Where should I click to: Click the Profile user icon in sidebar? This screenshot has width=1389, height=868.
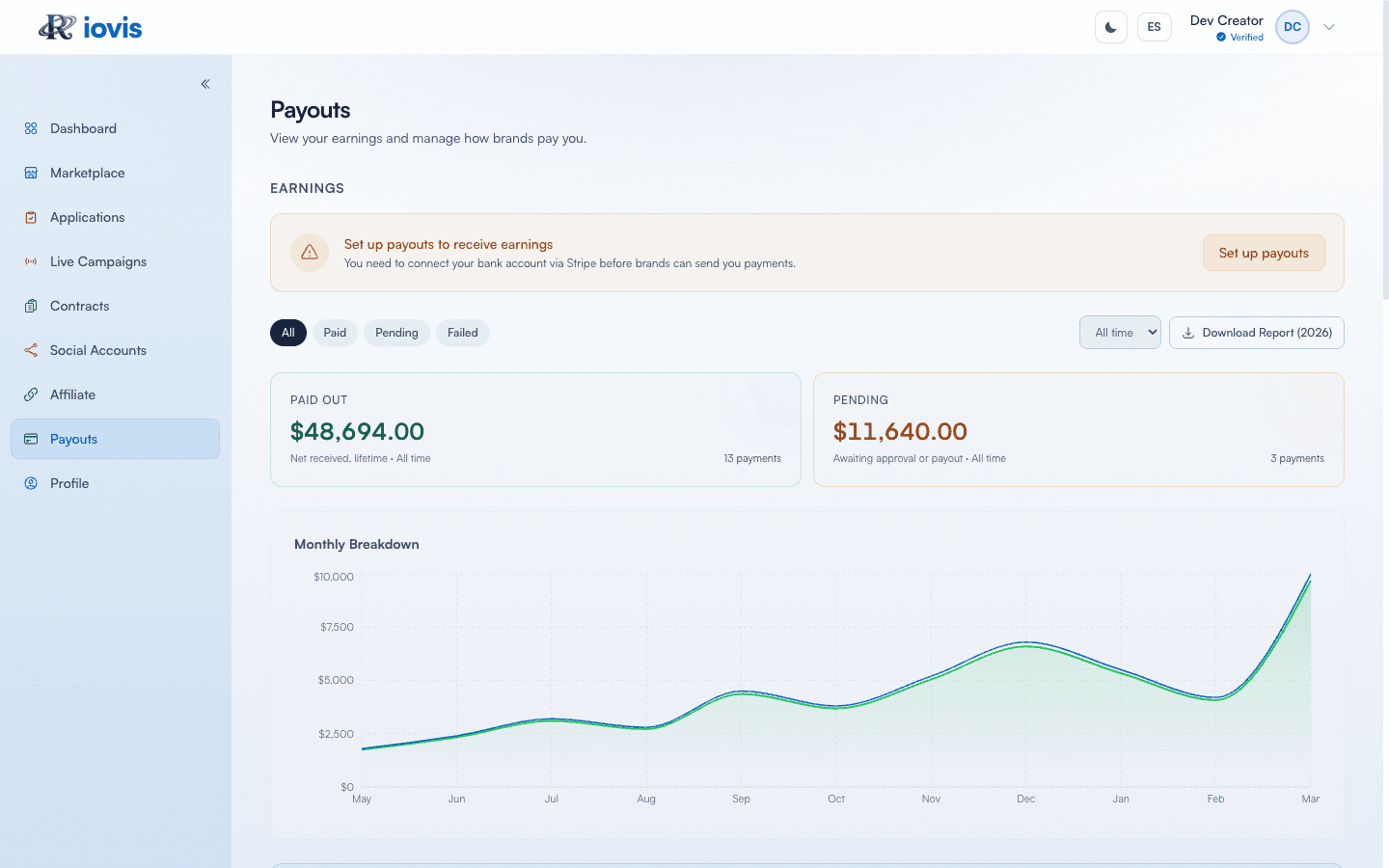[x=31, y=483]
